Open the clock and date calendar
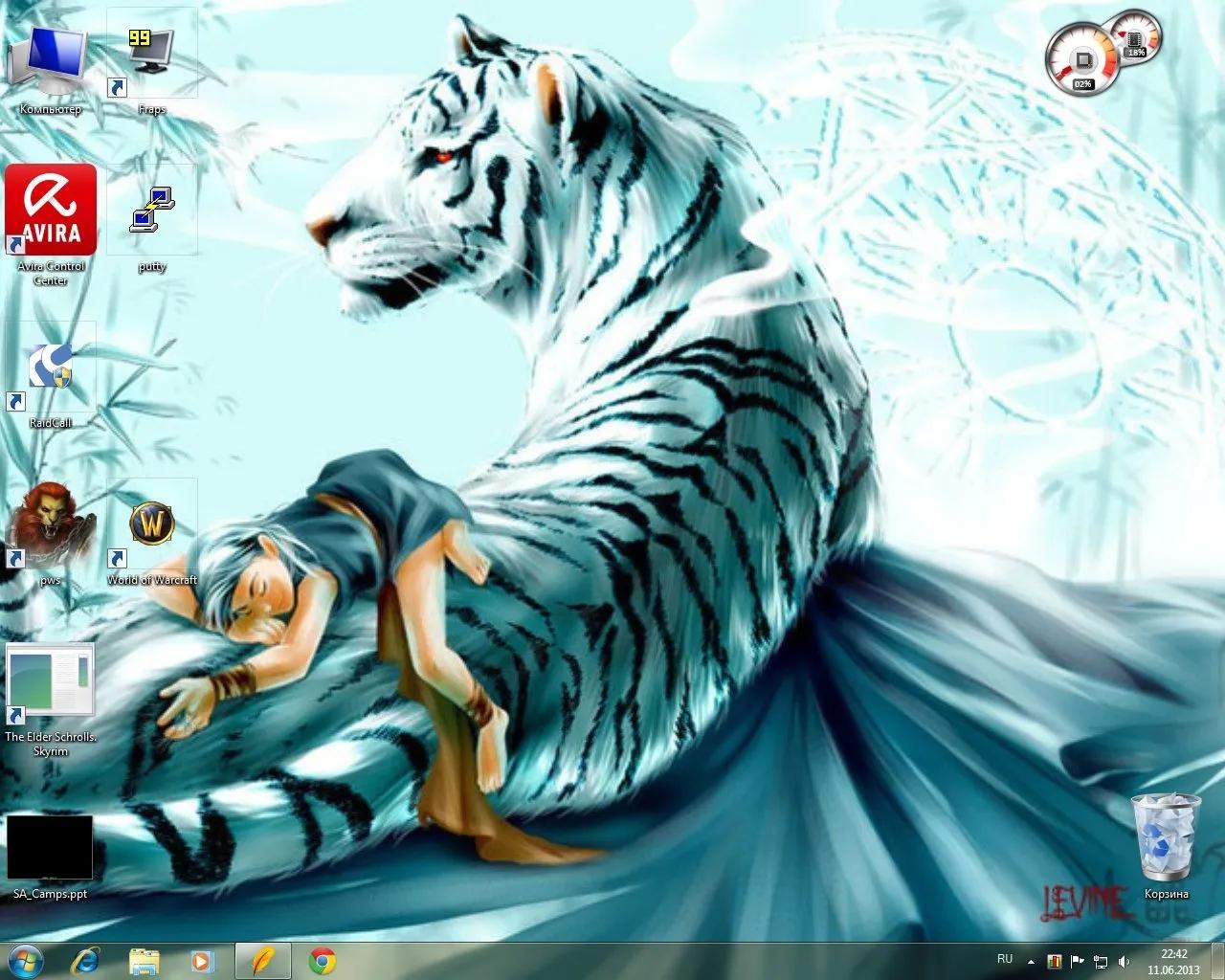This screenshot has height=980, width=1225. click(x=1173, y=961)
